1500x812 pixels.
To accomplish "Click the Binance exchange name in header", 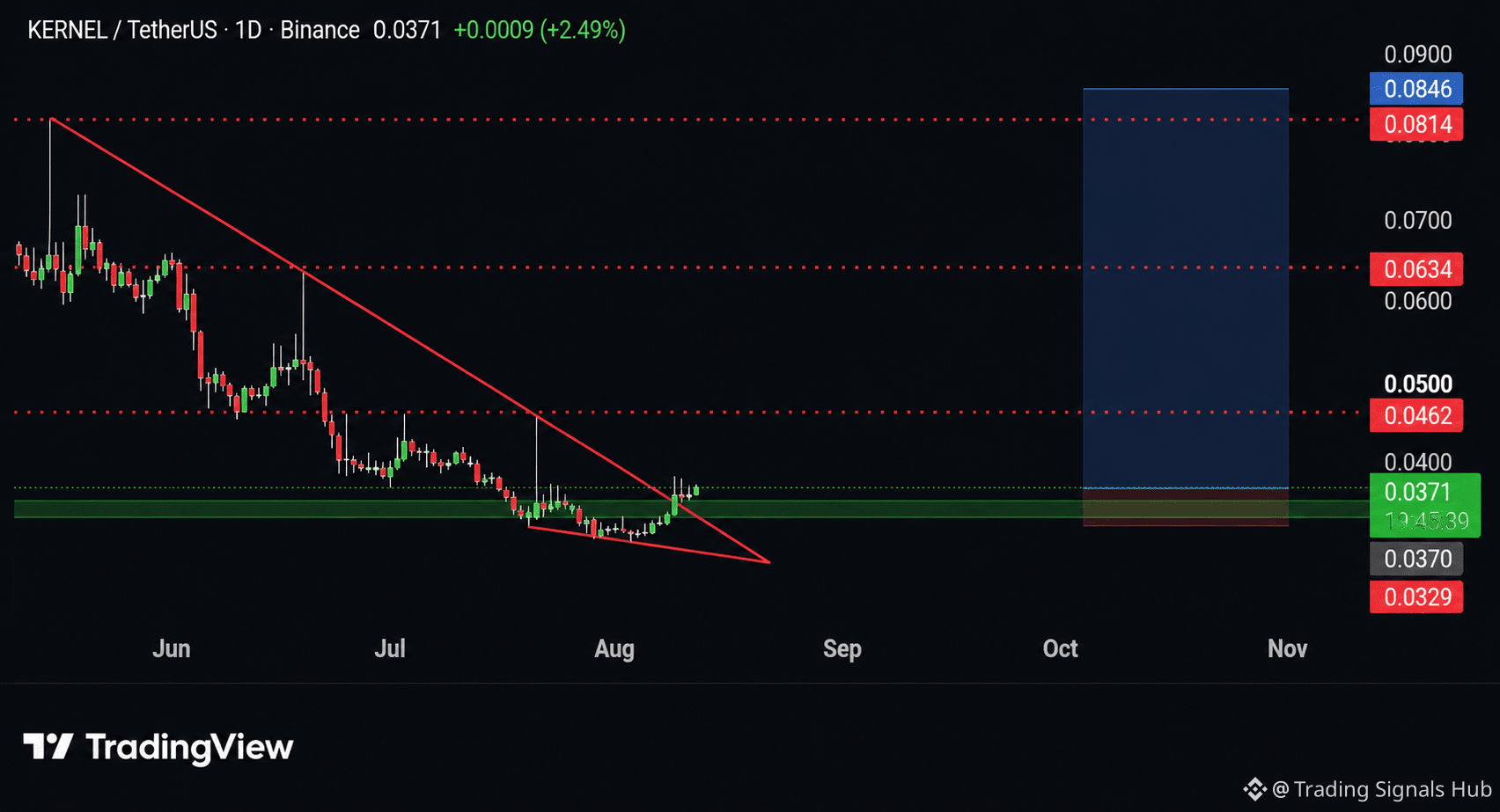I will click(x=320, y=30).
